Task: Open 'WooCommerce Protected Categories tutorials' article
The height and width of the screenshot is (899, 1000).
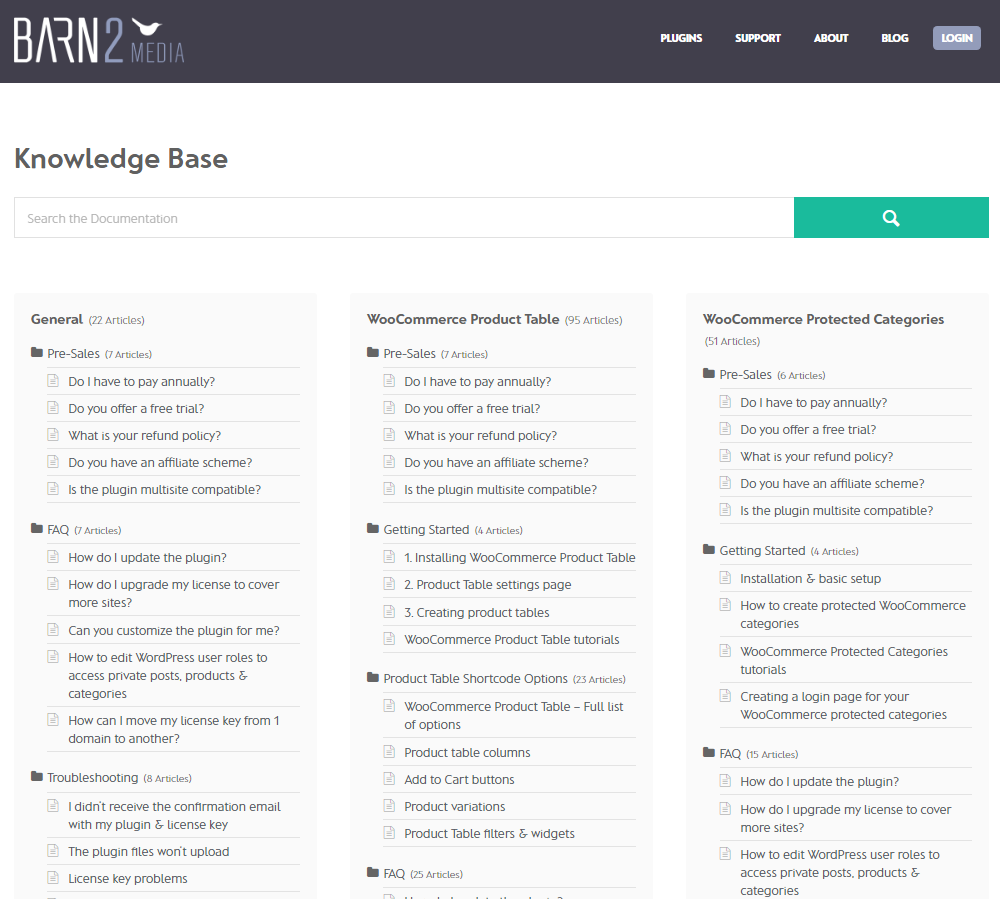Action: (844, 661)
